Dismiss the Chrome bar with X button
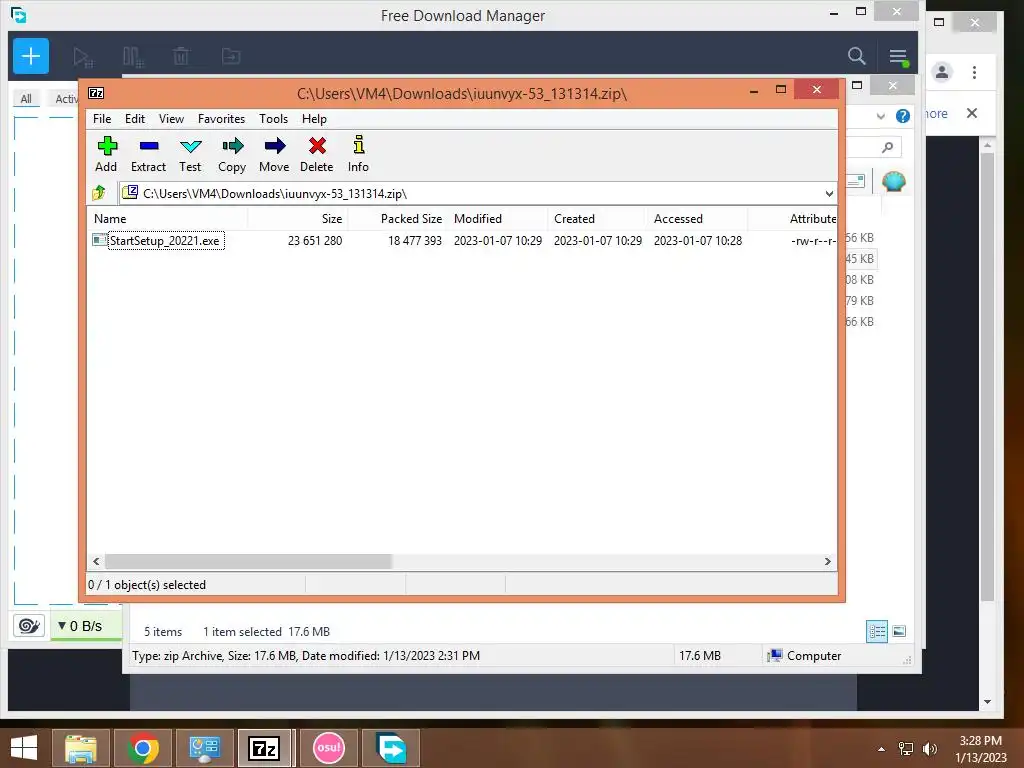Screen dimensions: 1024x768 [x=972, y=113]
